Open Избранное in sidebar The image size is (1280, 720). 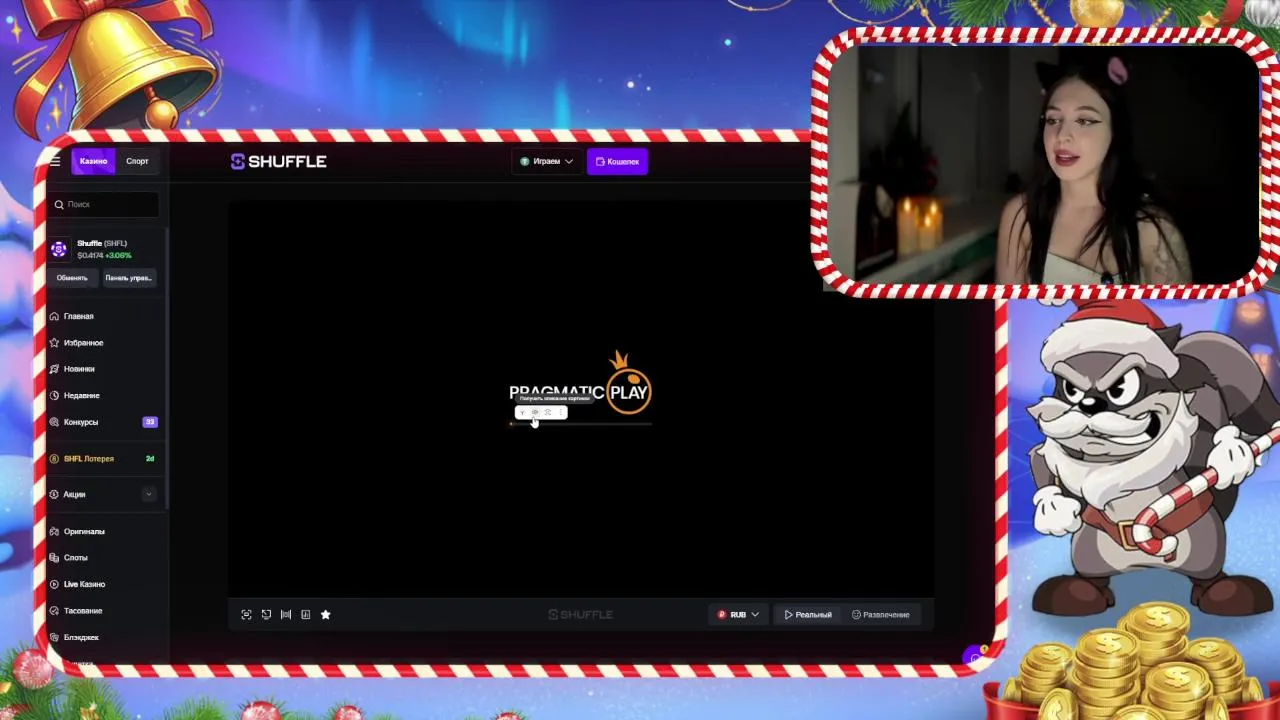click(83, 343)
